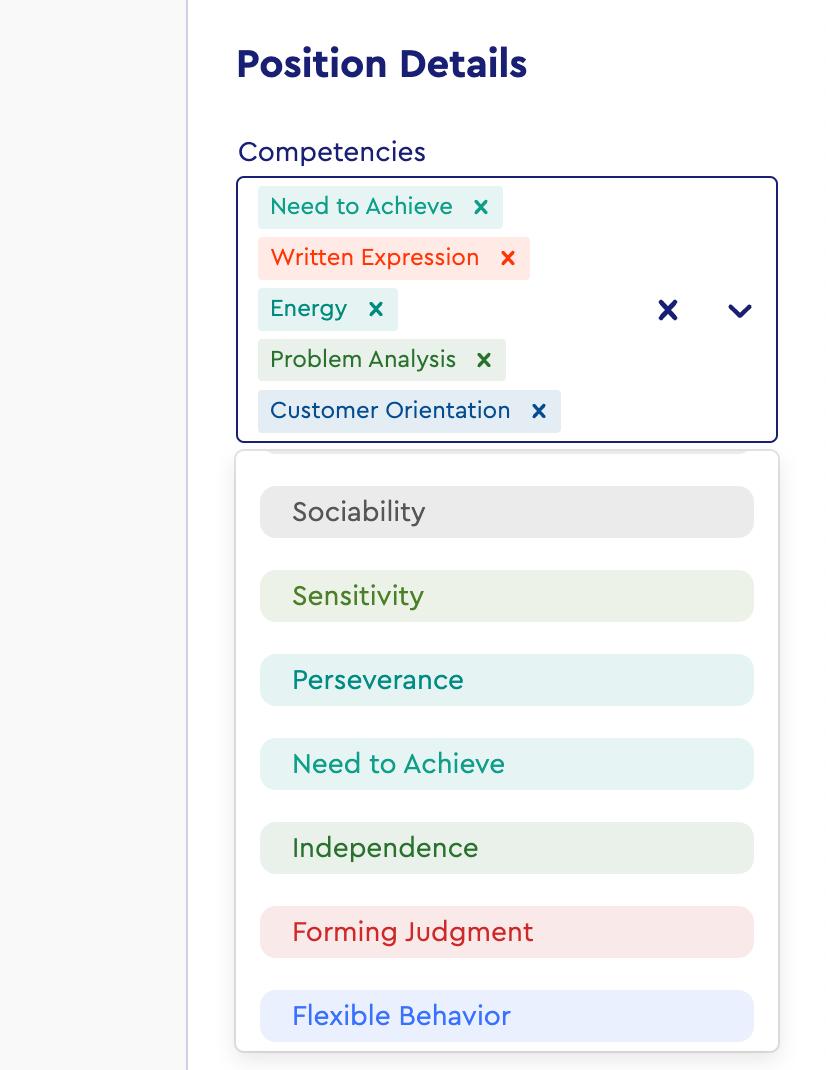The image size is (826, 1070).
Task: Pick Flexible Behavior from the list
Action: point(506,1016)
